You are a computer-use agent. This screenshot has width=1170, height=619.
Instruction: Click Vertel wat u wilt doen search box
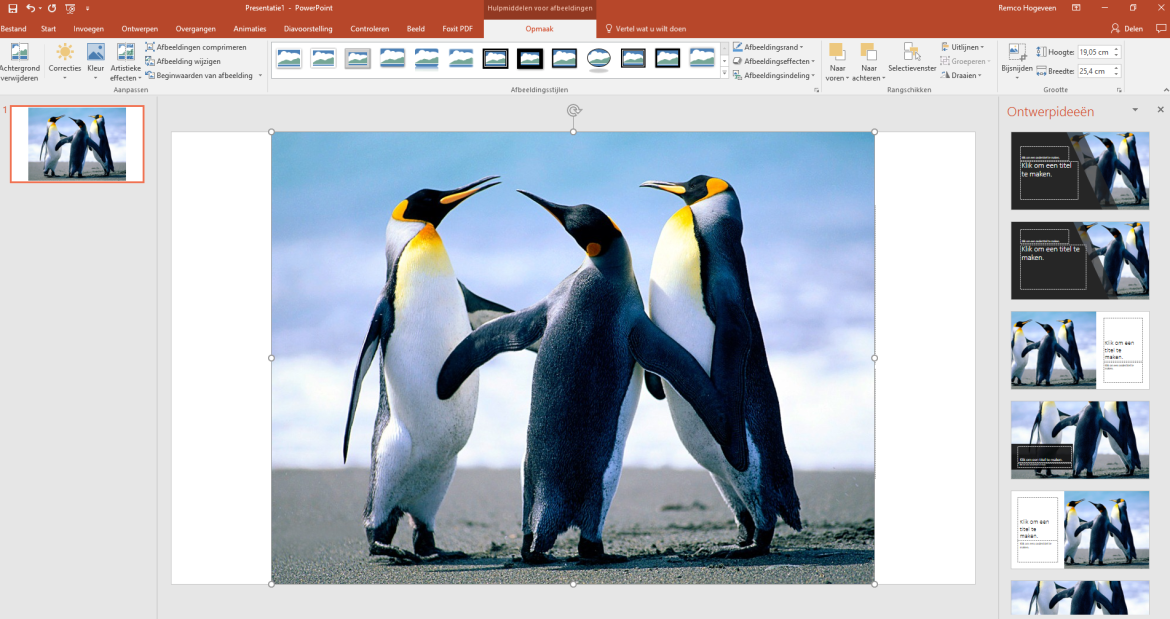click(645, 29)
